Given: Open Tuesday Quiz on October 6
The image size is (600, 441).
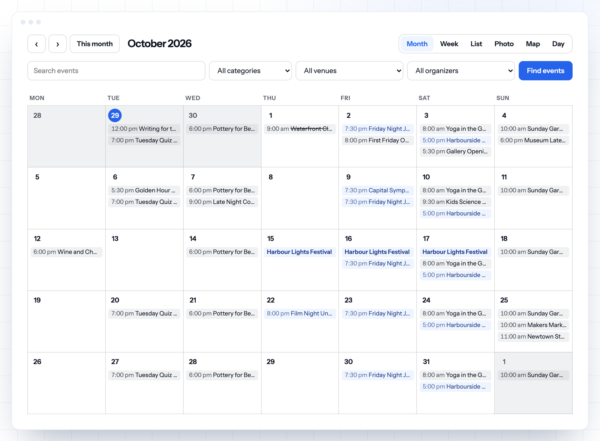Looking at the screenshot, I should pyautogui.click(x=144, y=202).
